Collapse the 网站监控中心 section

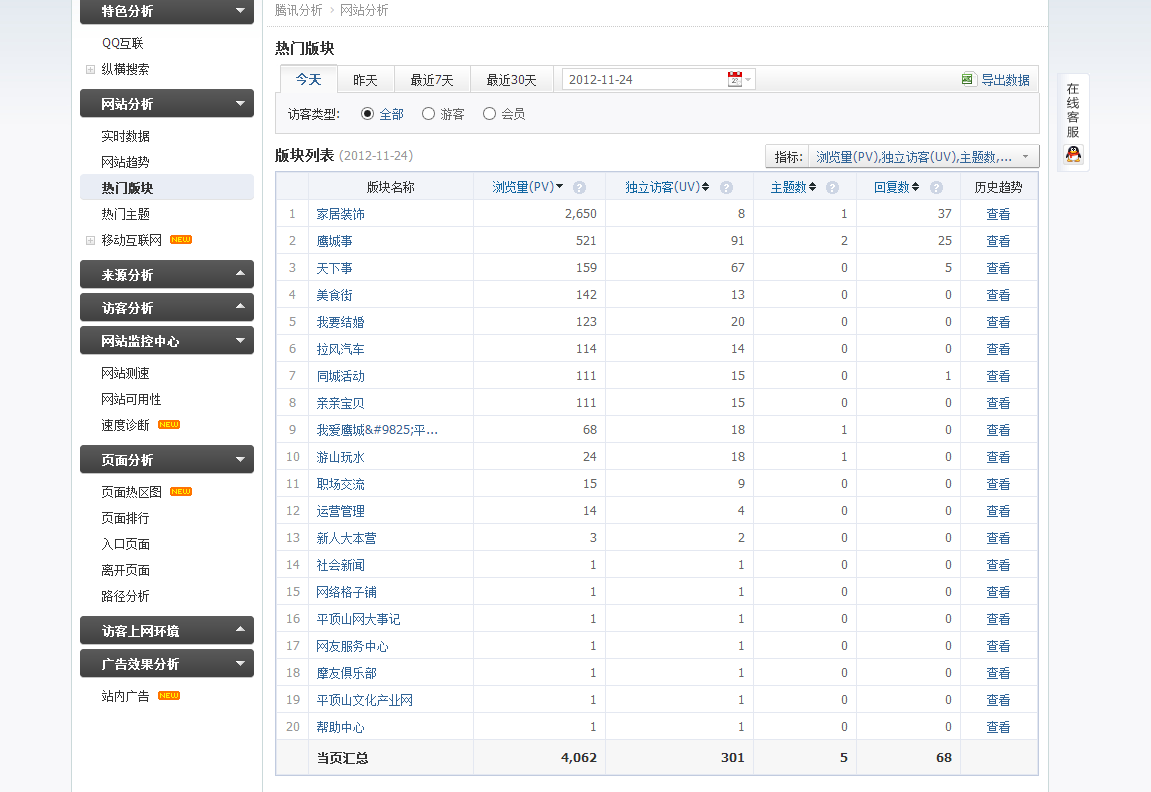click(167, 341)
